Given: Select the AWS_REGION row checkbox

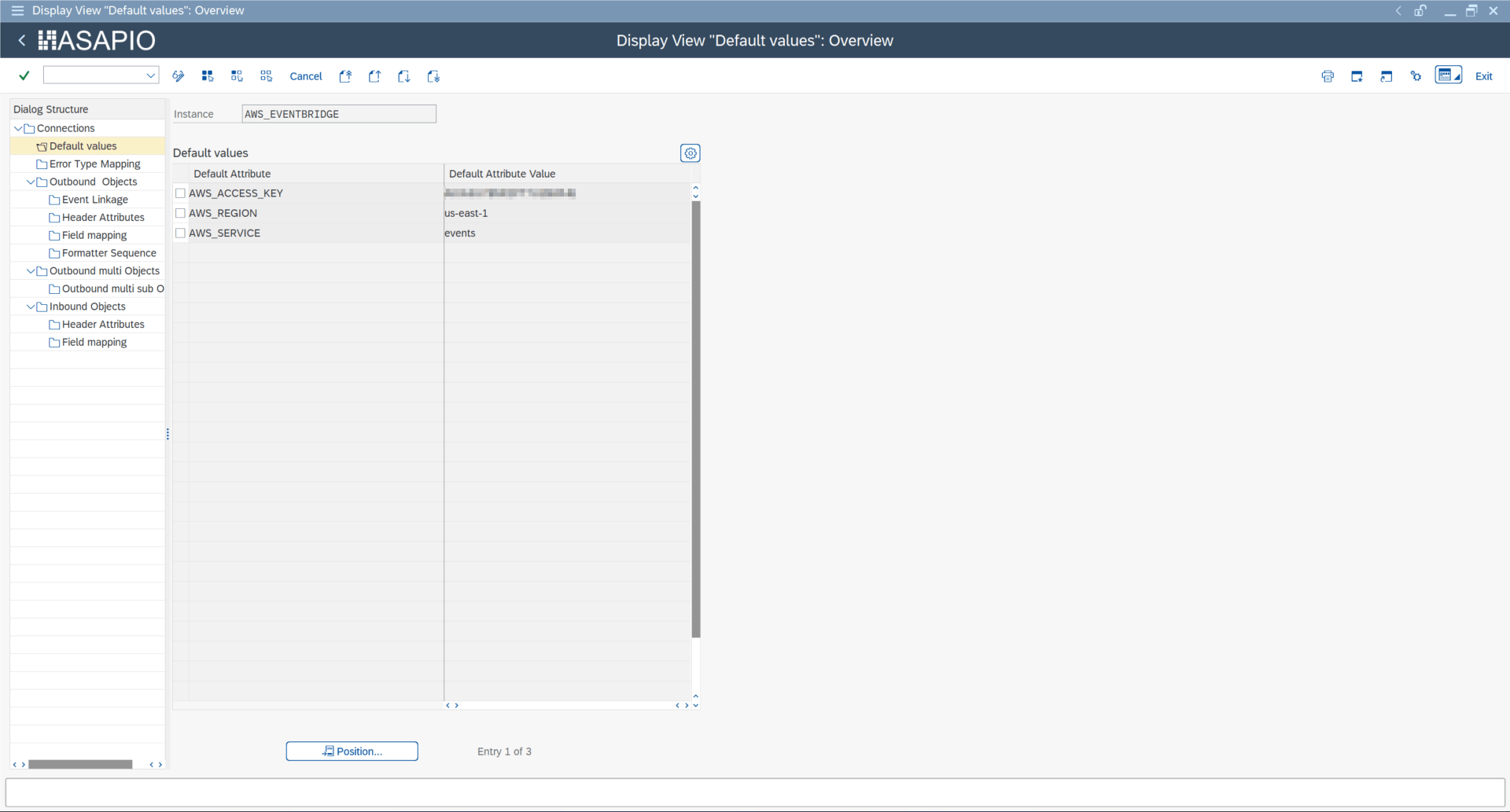Looking at the screenshot, I should [x=181, y=213].
